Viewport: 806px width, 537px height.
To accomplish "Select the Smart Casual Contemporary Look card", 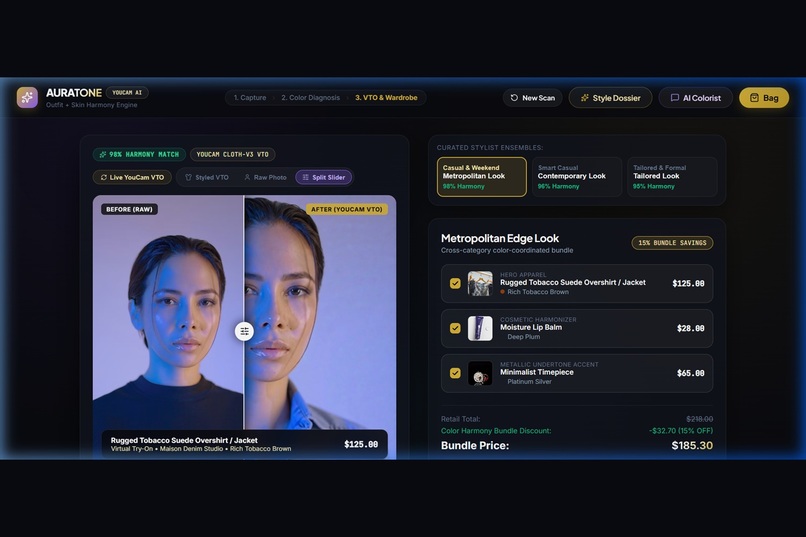I will (x=577, y=177).
